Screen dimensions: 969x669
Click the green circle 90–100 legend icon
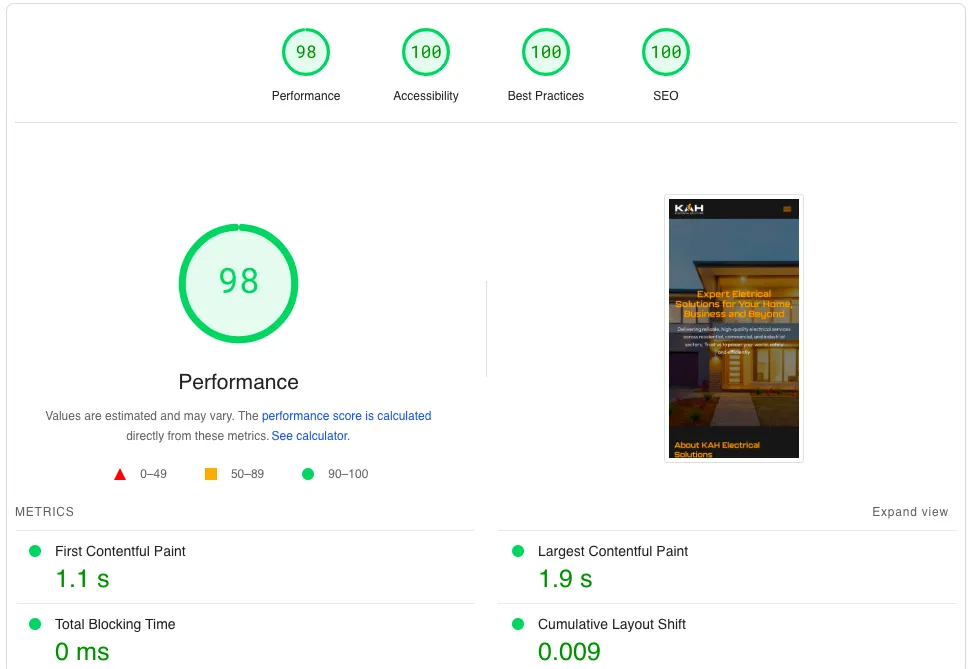point(308,474)
